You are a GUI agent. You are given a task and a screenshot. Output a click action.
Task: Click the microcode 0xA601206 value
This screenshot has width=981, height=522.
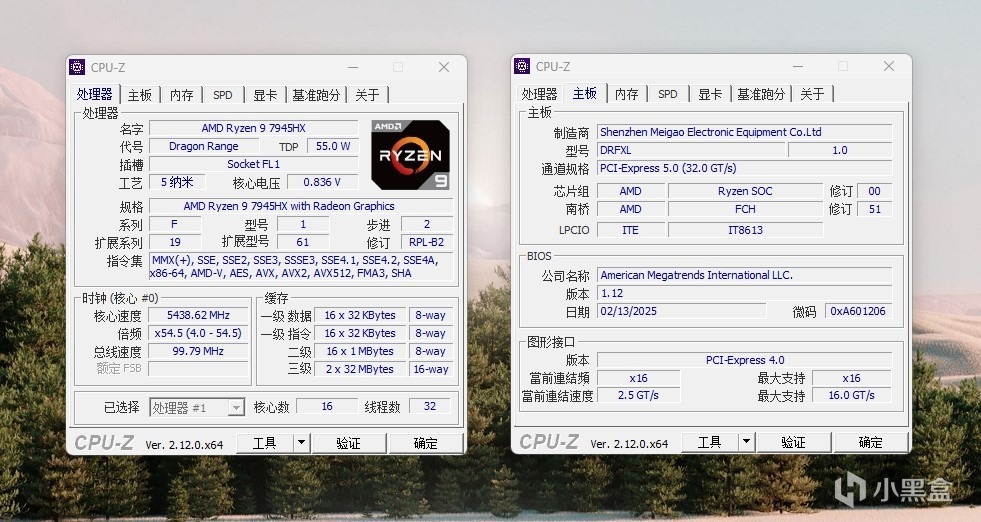[858, 311]
